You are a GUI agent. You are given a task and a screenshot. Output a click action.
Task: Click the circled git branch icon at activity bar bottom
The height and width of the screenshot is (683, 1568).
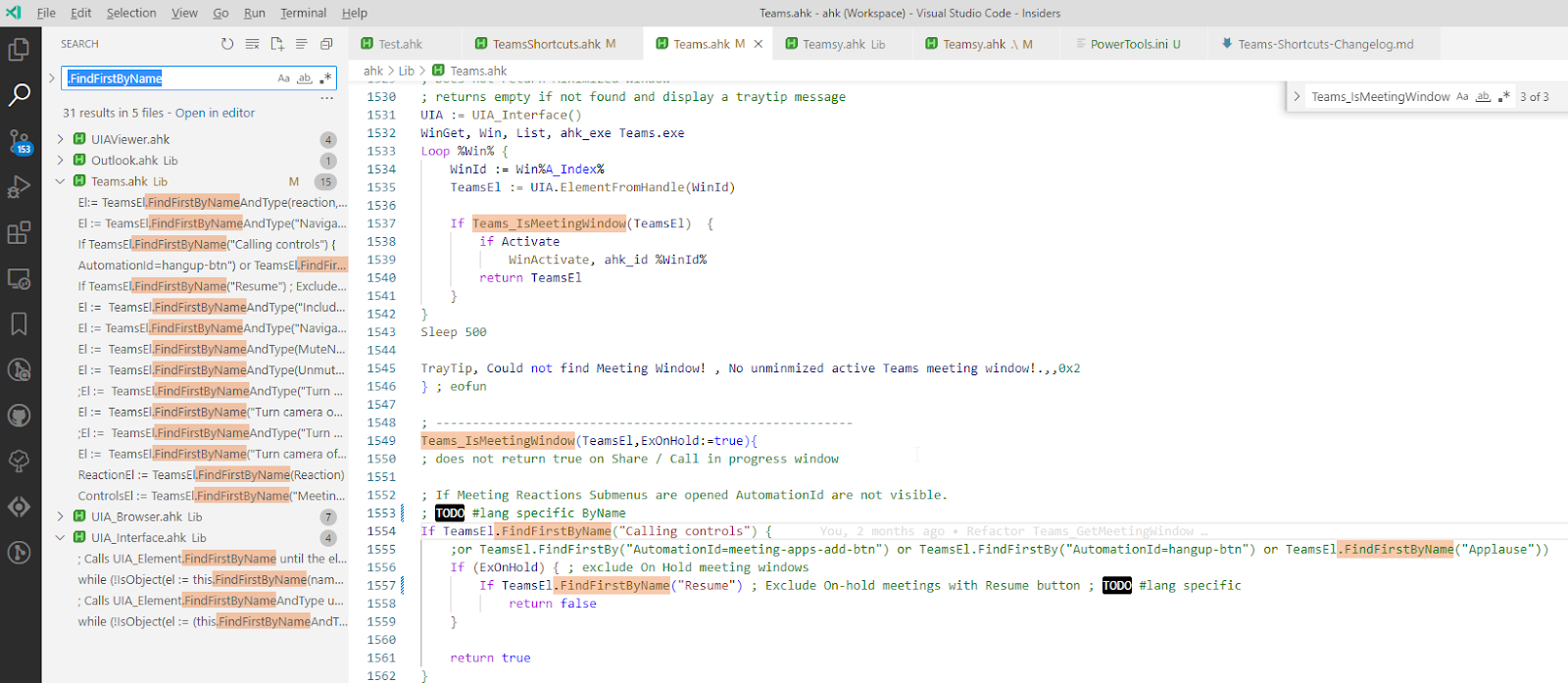pyautogui.click(x=19, y=553)
